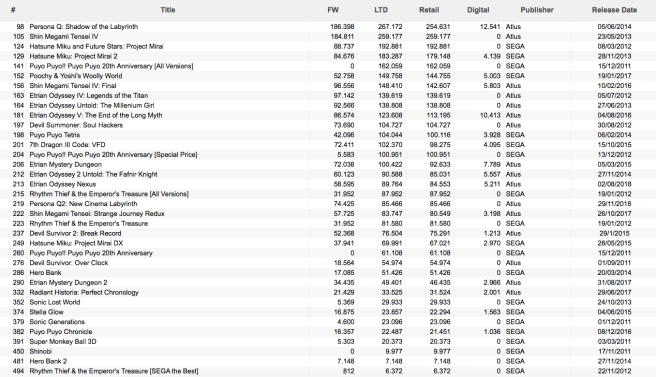Select rank number 98 cell

[x=20, y=27]
